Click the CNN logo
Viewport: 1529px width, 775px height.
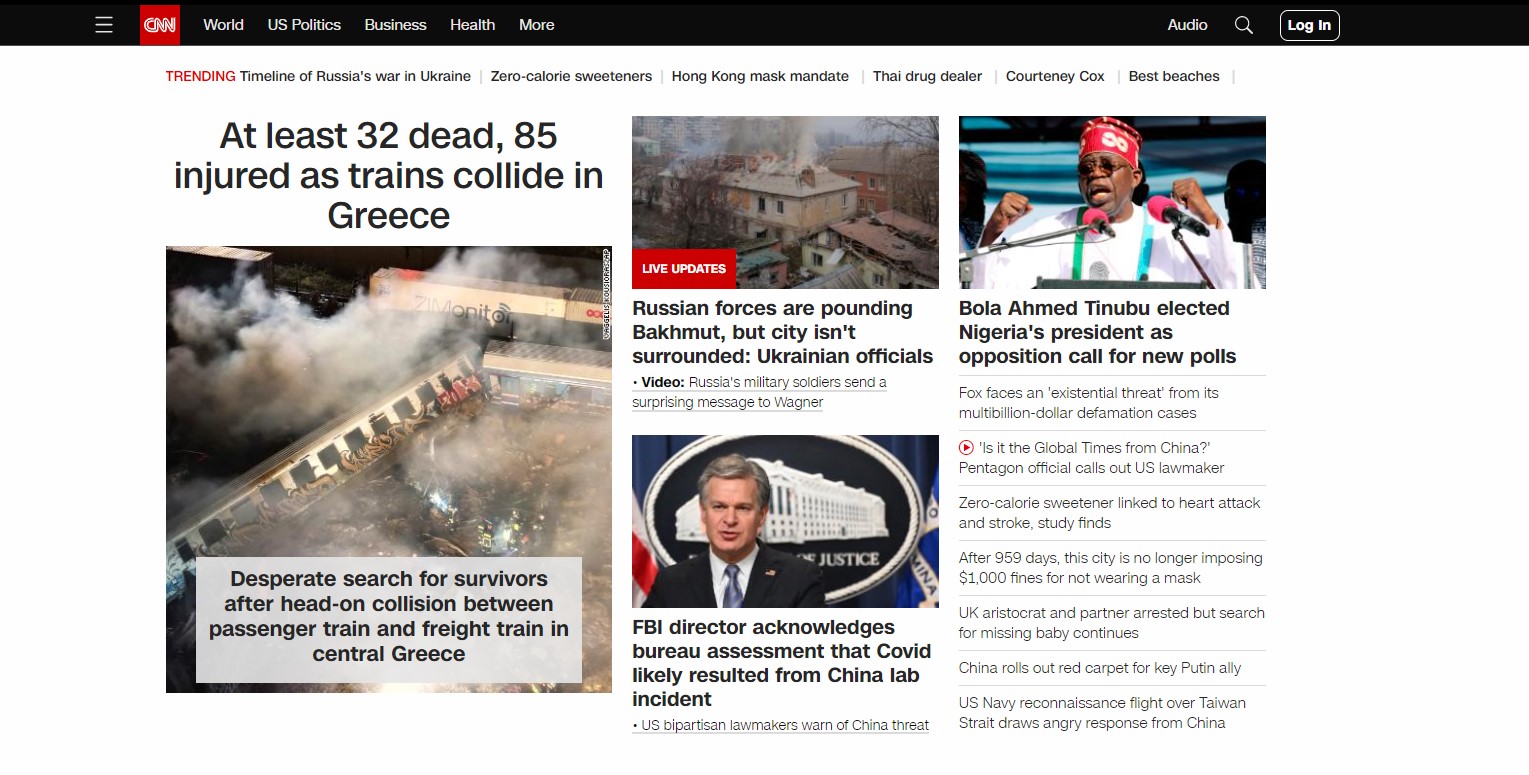[x=159, y=25]
